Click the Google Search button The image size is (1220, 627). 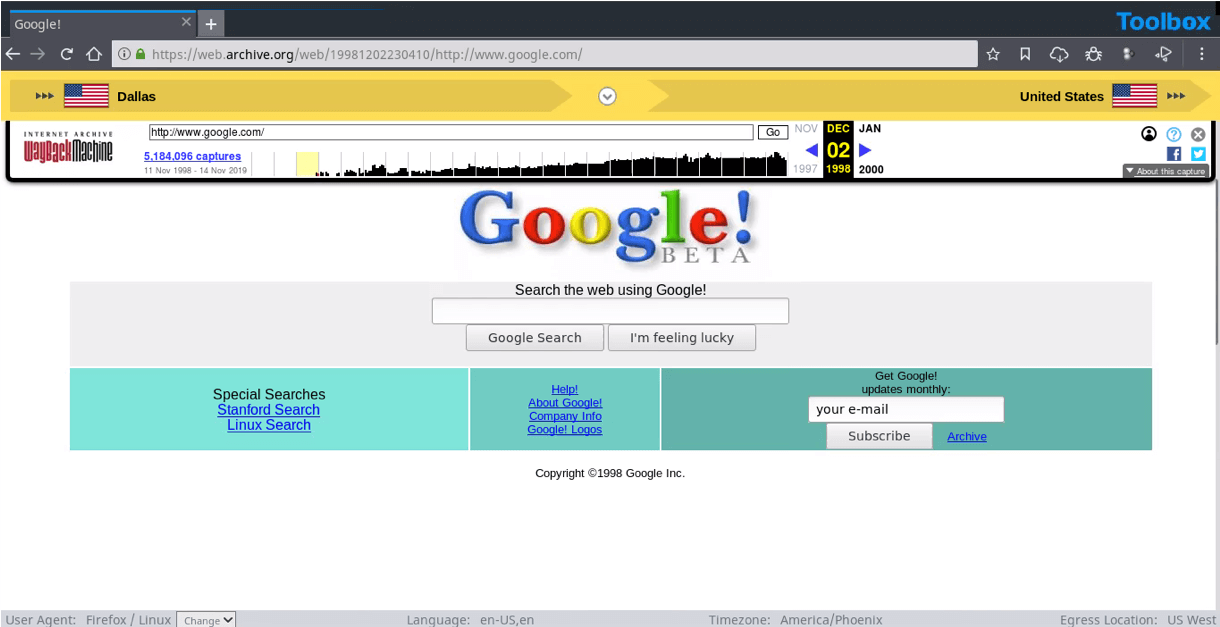tap(535, 338)
